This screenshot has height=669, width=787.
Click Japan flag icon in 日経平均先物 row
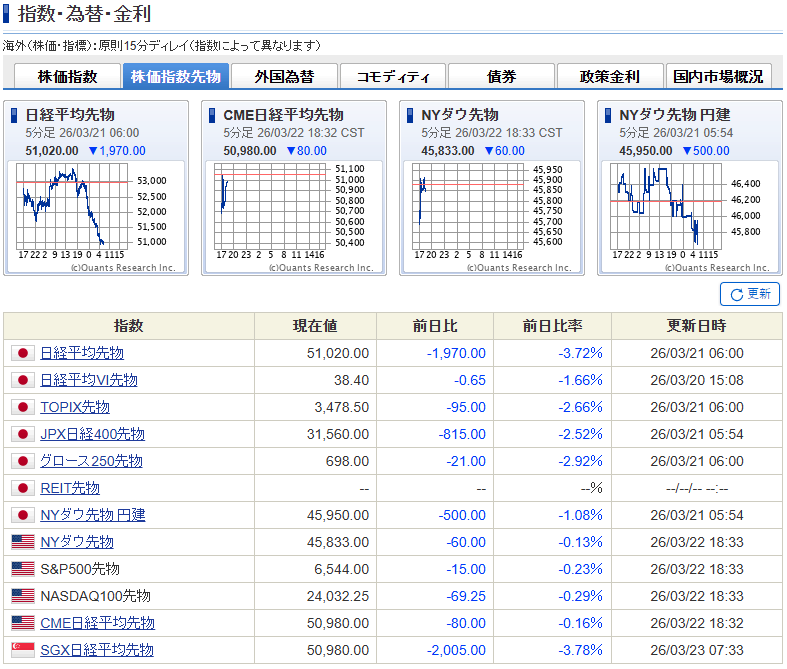23,353
